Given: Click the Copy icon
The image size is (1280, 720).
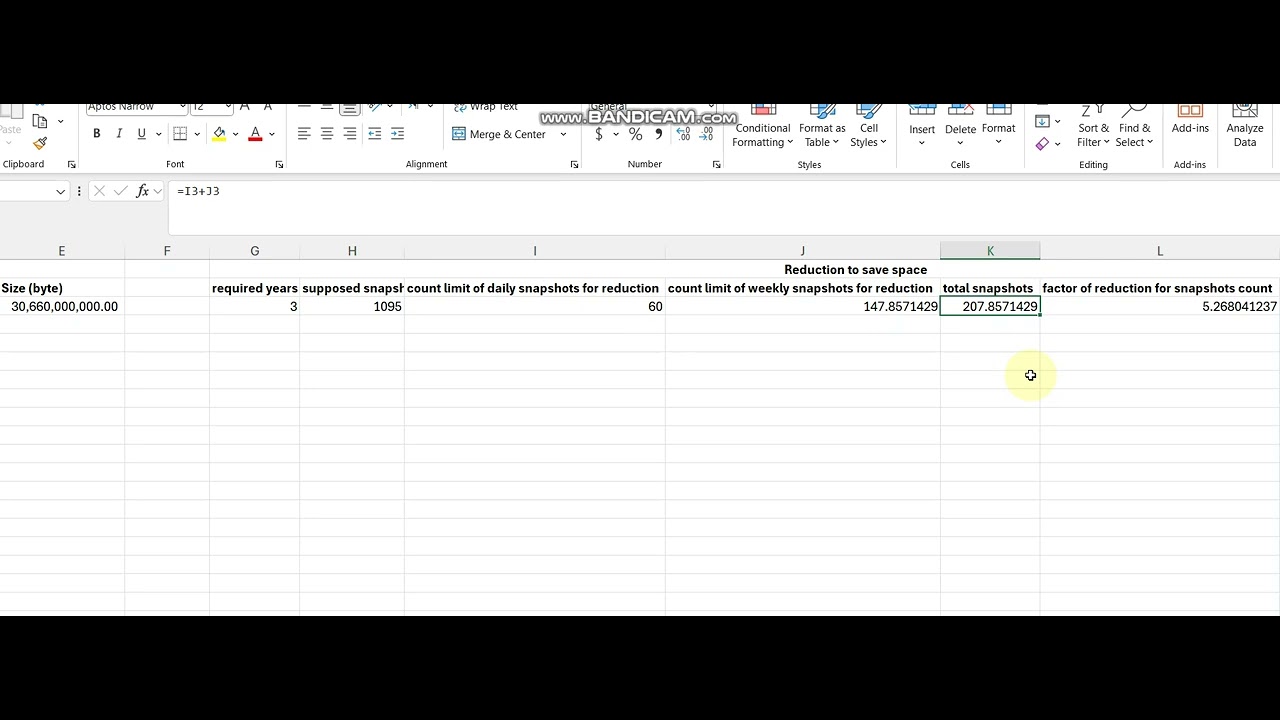Looking at the screenshot, I should pyautogui.click(x=40, y=121).
